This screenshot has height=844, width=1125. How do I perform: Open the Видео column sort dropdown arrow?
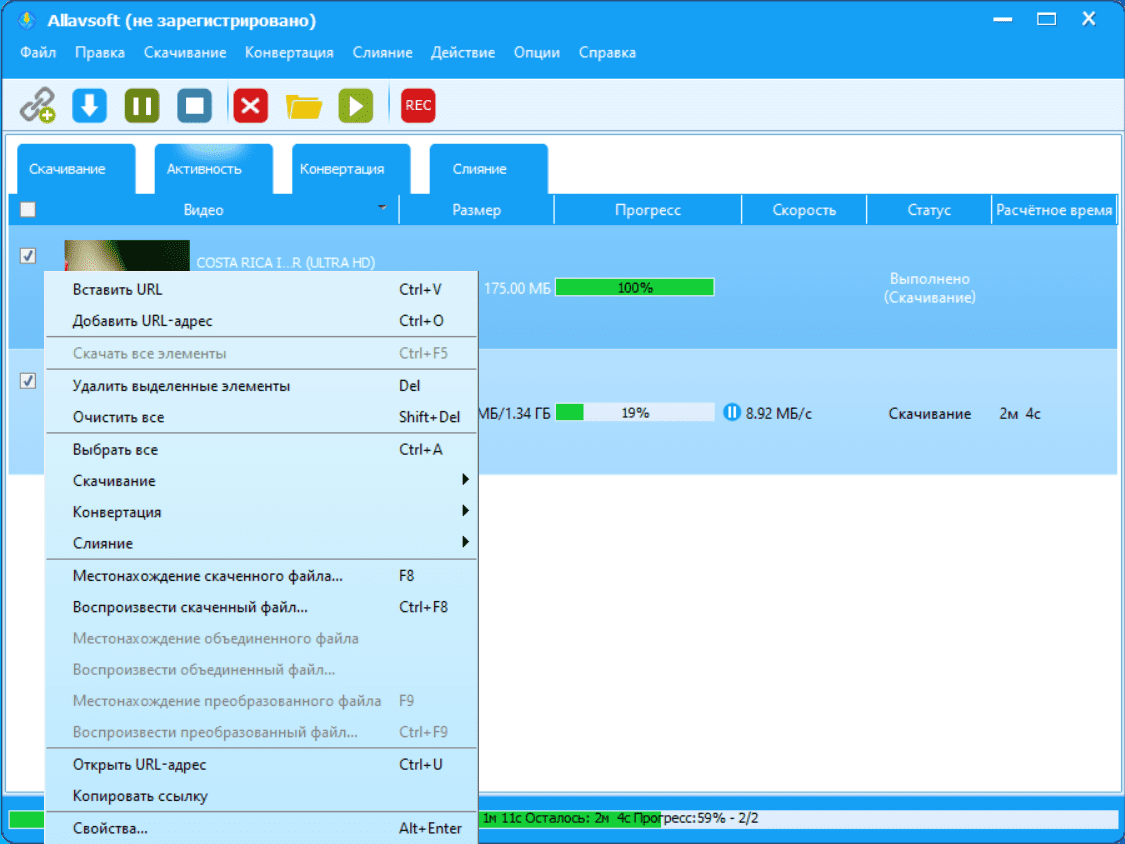coord(382,207)
